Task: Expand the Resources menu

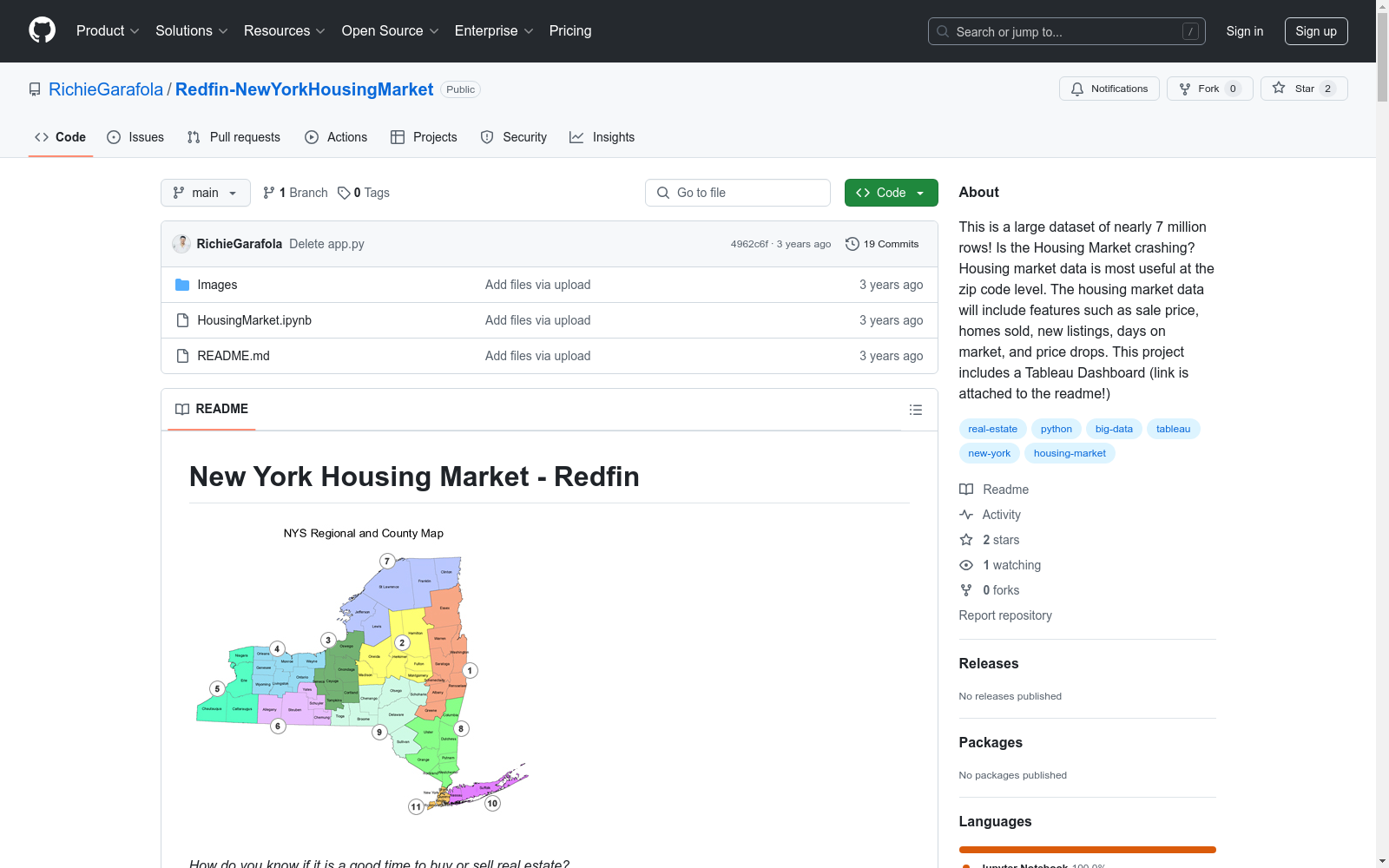Action: pyautogui.click(x=285, y=30)
